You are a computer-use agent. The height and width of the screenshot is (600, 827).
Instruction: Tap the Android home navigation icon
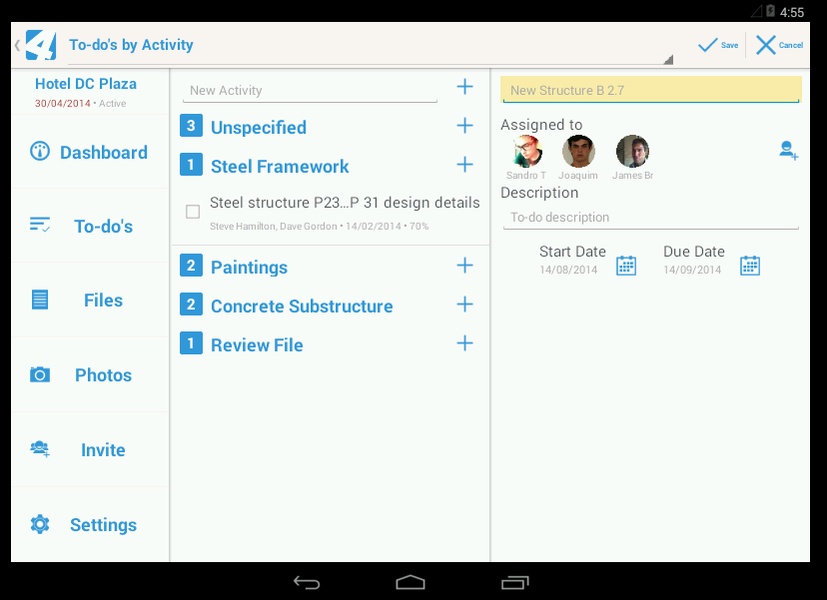tap(410, 582)
